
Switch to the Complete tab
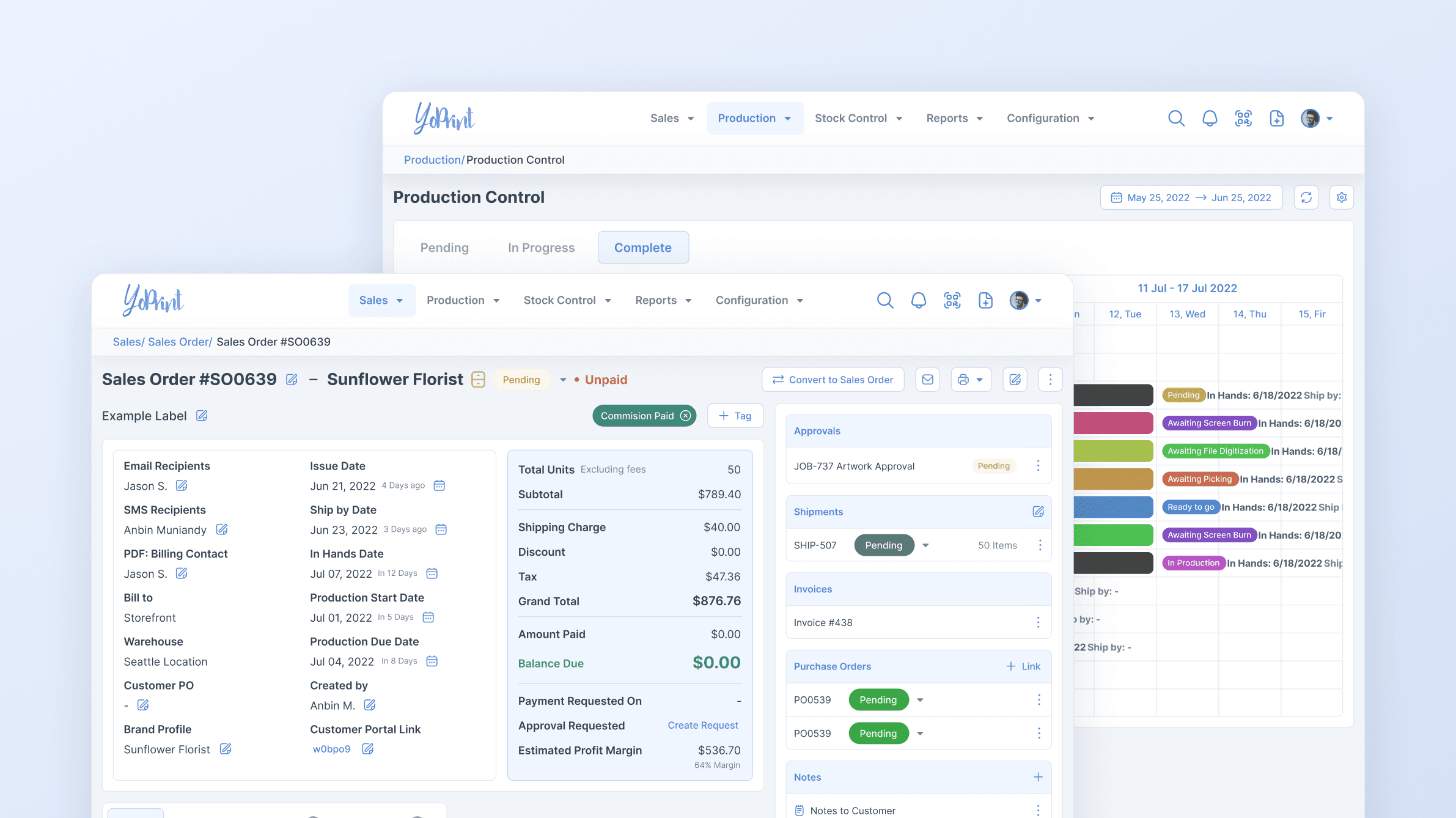click(x=642, y=248)
